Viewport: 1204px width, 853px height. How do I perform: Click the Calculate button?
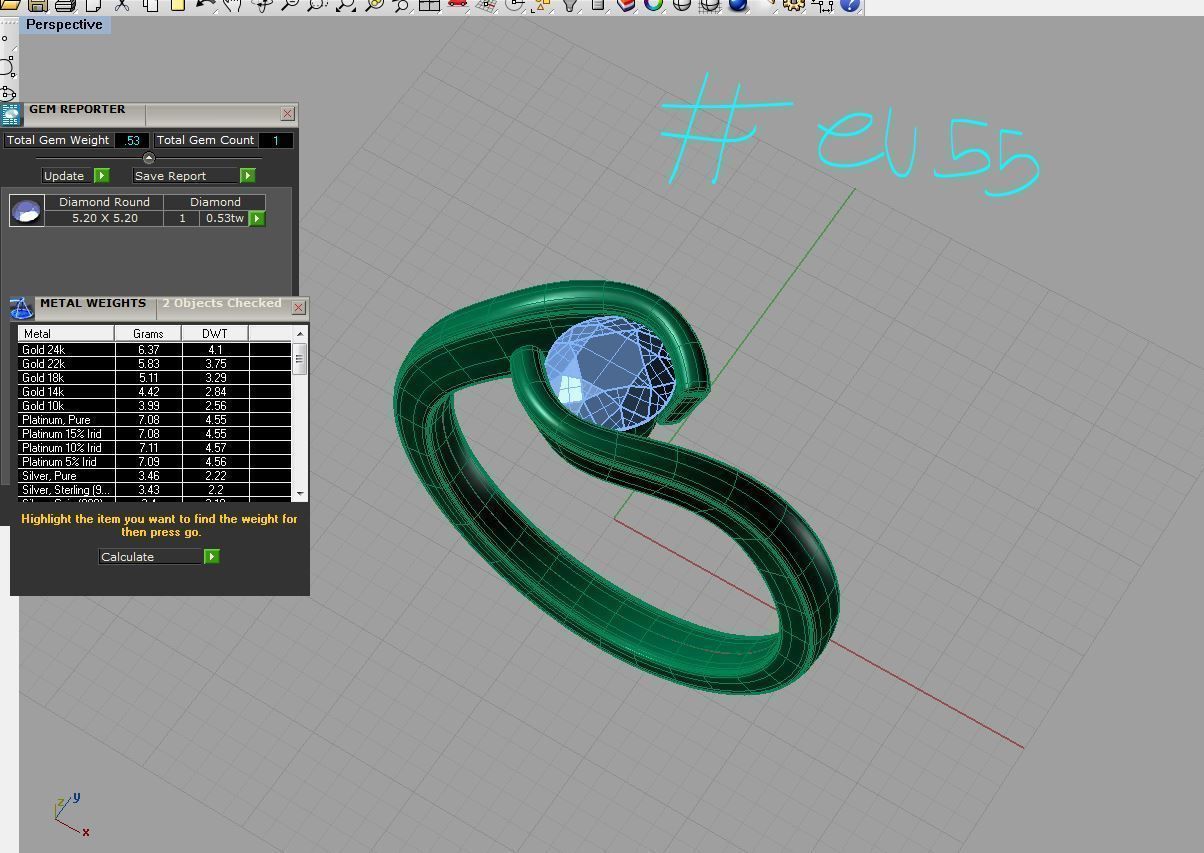(x=151, y=557)
